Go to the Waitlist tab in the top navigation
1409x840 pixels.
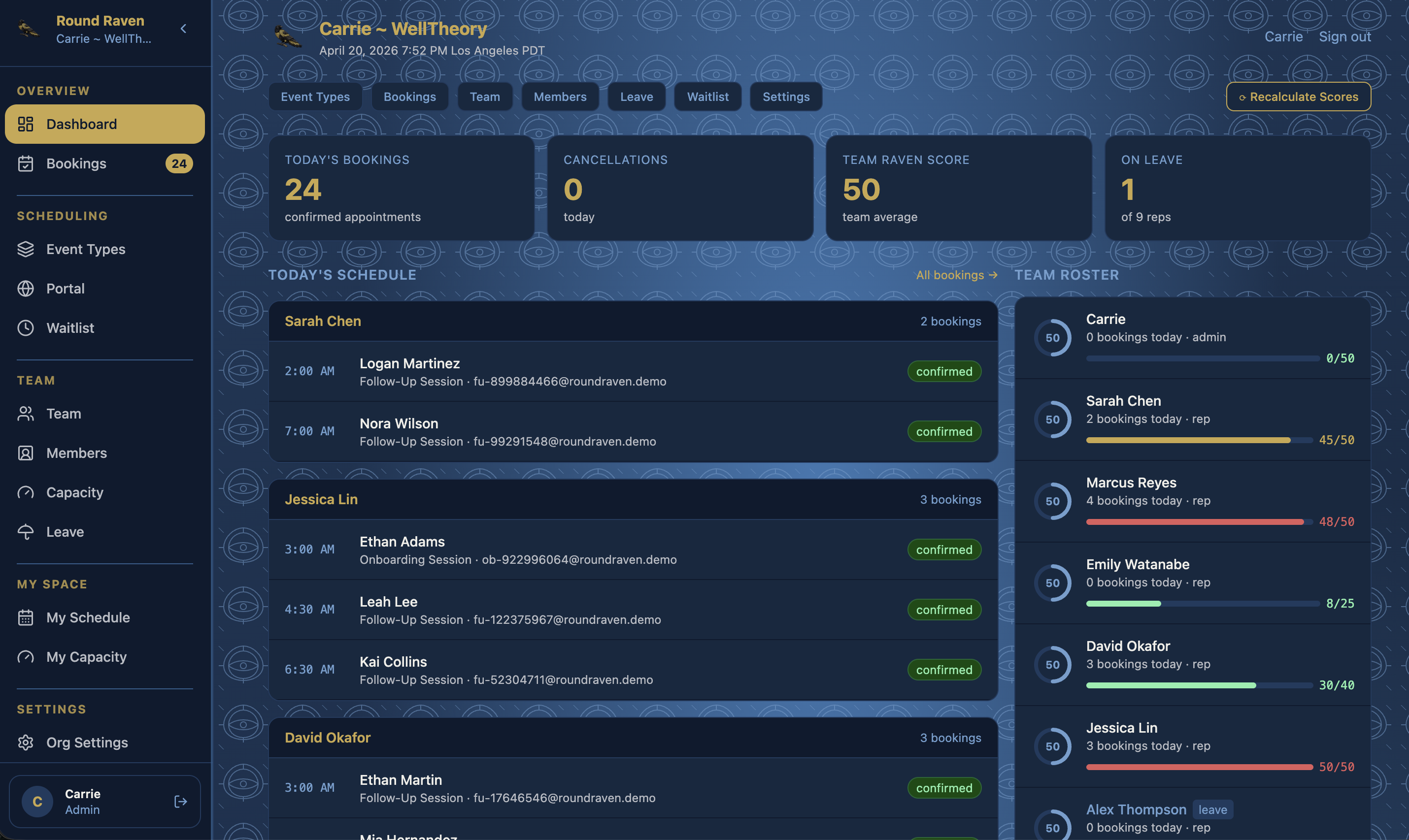click(708, 97)
